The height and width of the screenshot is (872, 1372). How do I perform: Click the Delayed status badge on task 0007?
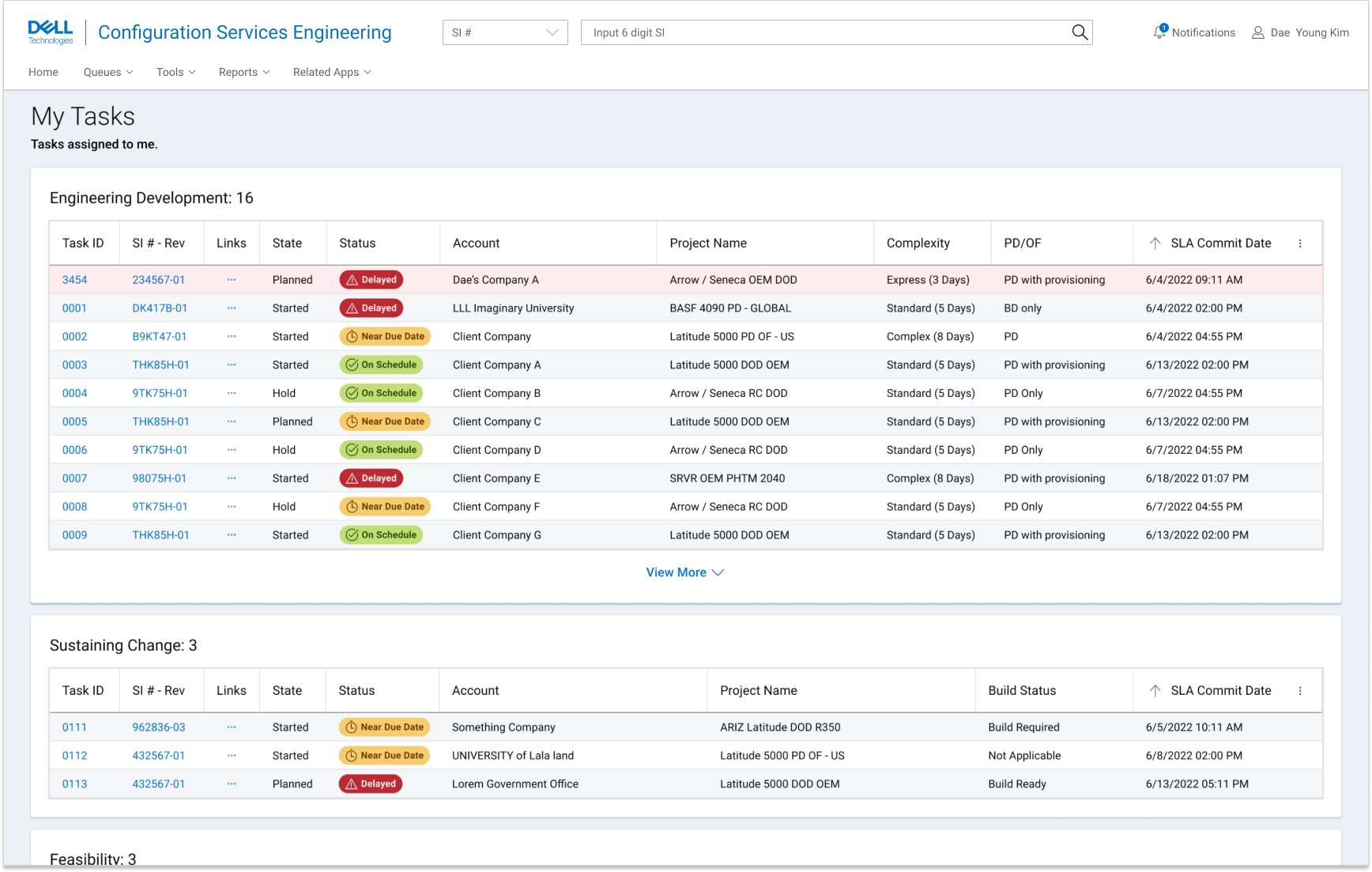(371, 478)
